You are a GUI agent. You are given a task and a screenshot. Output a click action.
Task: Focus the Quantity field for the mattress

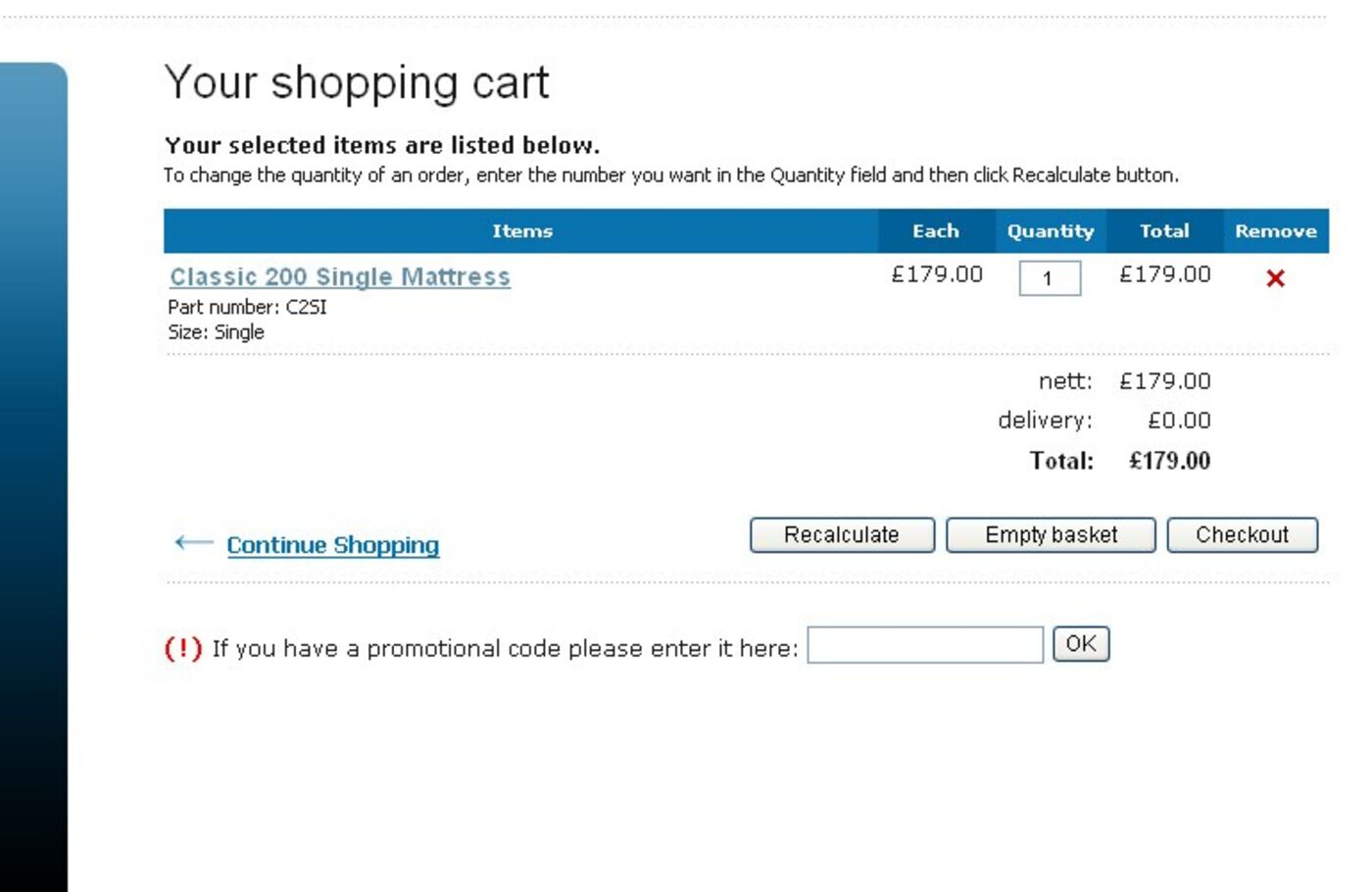point(1050,278)
